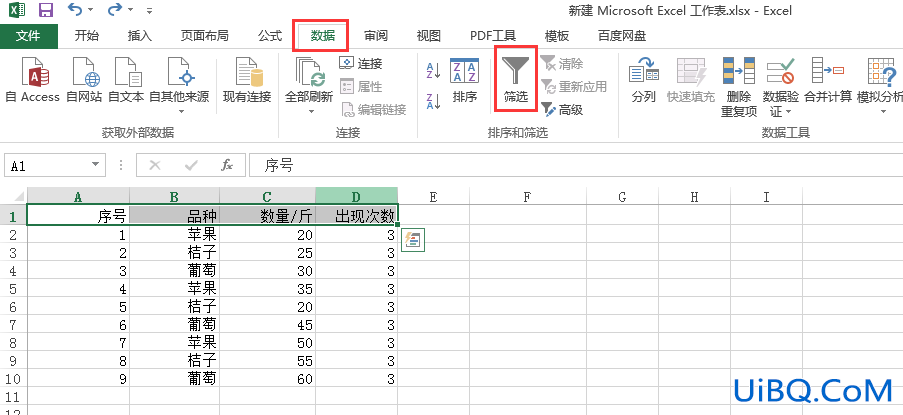Click the 连接 connections button

tap(362, 64)
